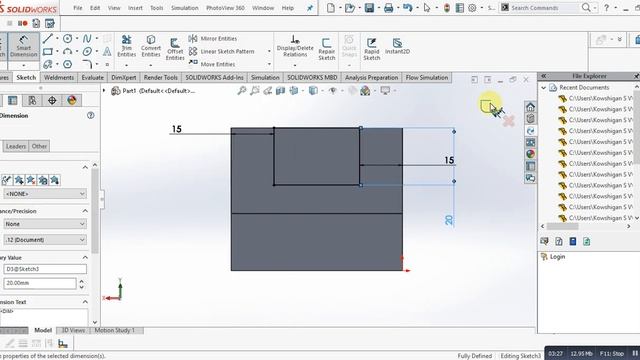Switch to SOLIDWORKS Add-Ins tab
640x360 pixels.
click(214, 78)
